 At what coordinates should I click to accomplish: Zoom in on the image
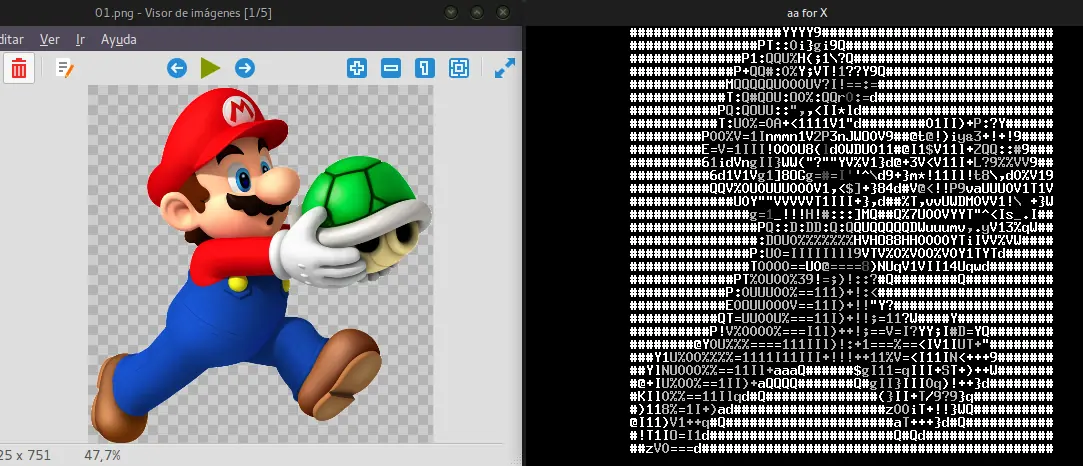[x=357, y=68]
